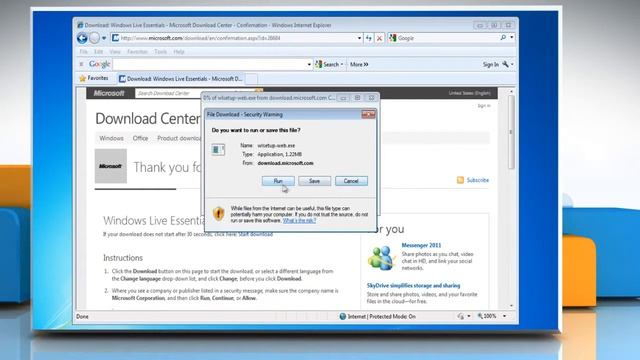
Task: Click the Microsoft thumbnail beside Thank you
Action: pos(111,166)
